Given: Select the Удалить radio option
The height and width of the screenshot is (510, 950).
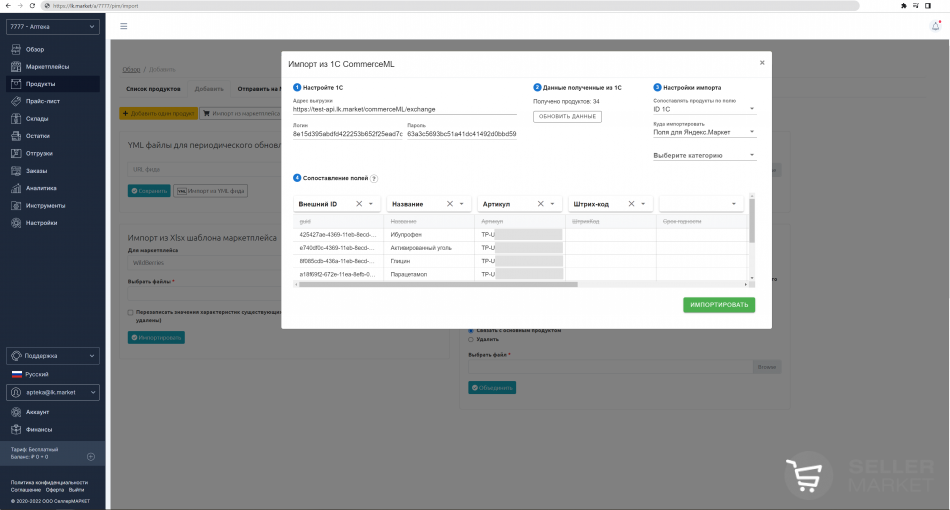Looking at the screenshot, I should point(471,339).
